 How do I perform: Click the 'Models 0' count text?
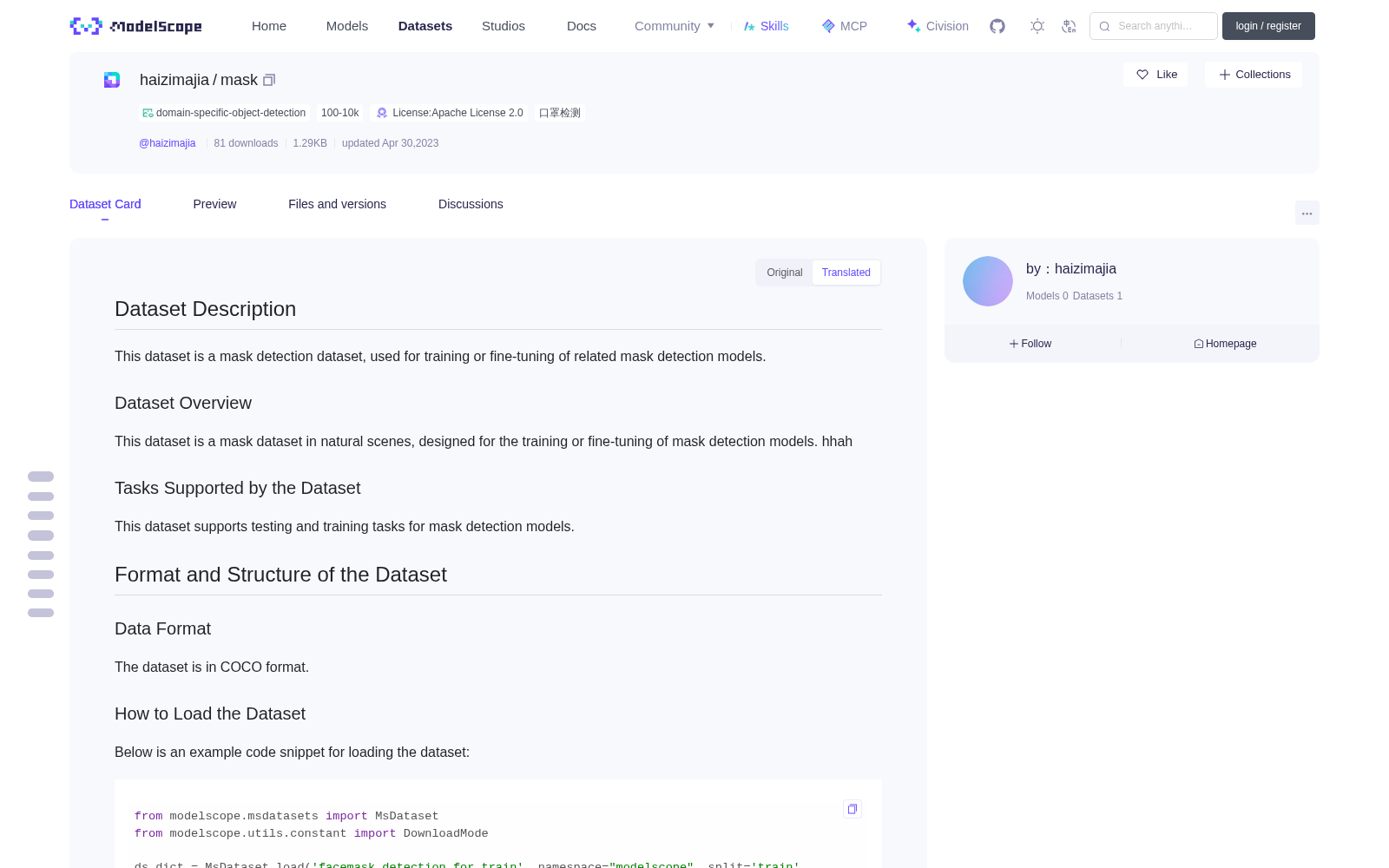[x=1047, y=296]
